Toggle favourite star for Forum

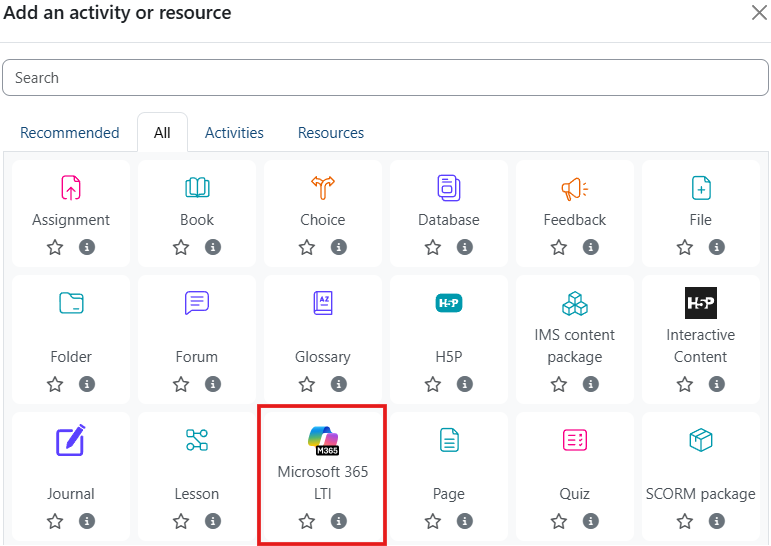click(x=181, y=384)
